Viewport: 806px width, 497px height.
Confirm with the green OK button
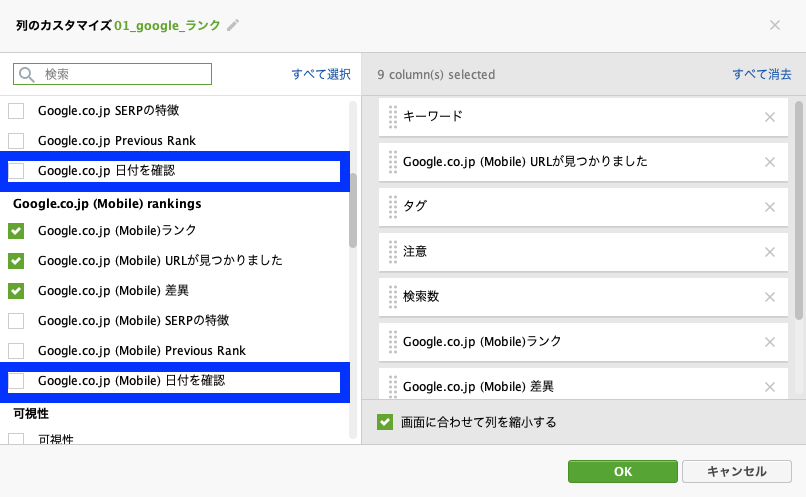tap(622, 471)
